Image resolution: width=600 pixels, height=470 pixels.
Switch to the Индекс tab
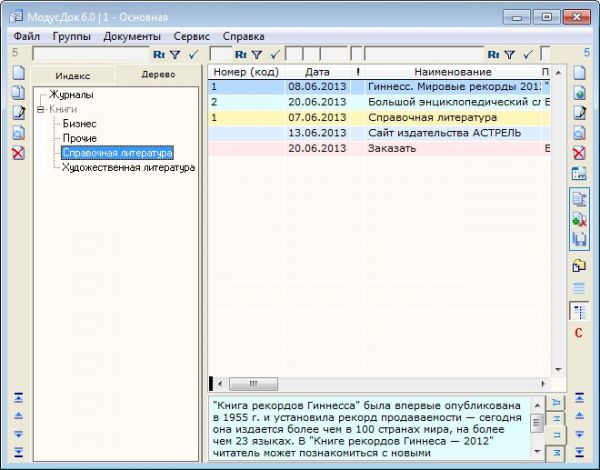(72, 75)
